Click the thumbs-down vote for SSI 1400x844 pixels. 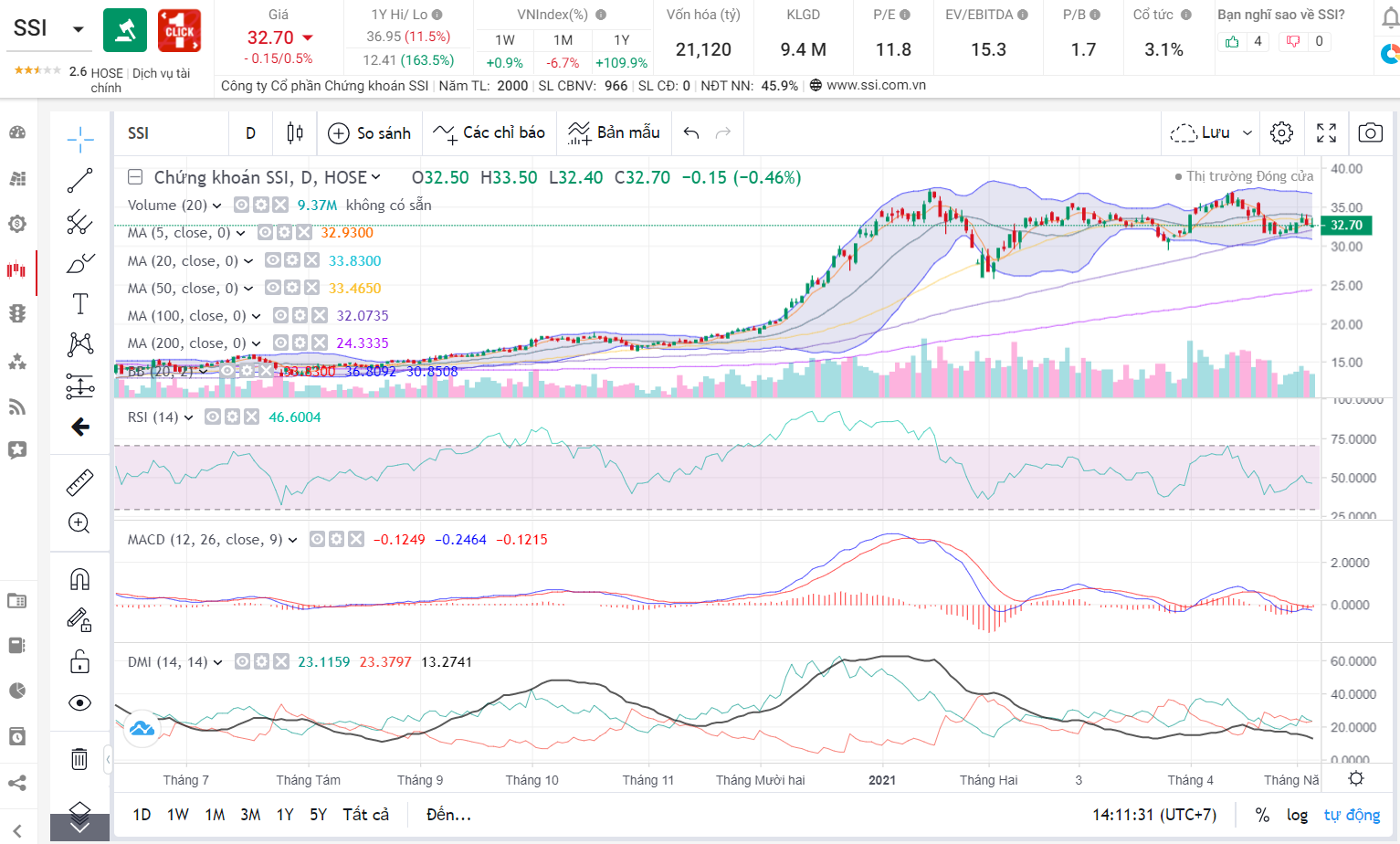point(1293,41)
